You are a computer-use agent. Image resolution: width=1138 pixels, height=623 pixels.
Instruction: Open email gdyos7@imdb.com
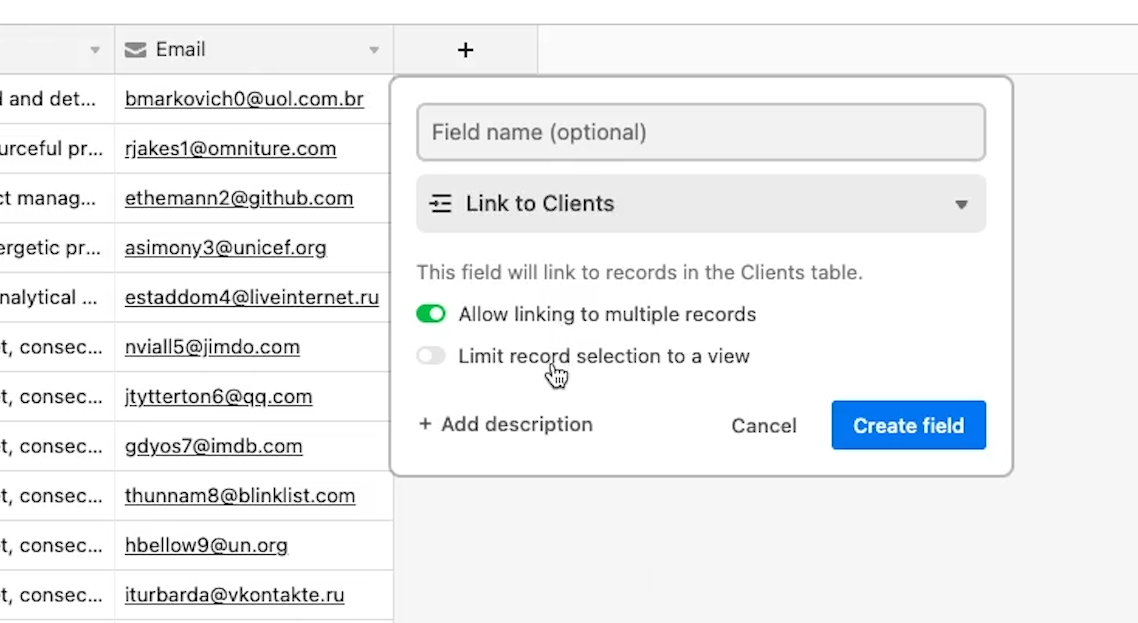point(213,446)
